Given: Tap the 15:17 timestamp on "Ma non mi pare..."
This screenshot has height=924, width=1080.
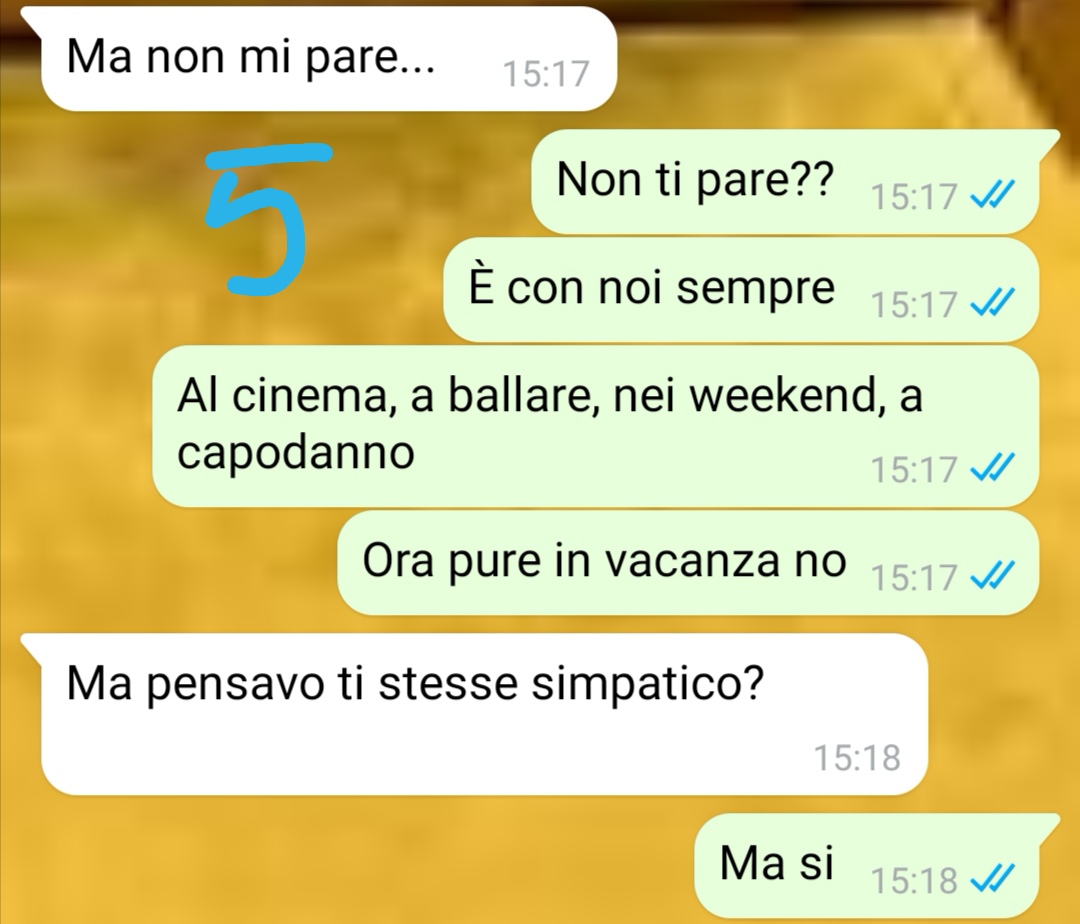Looking at the screenshot, I should [546, 74].
